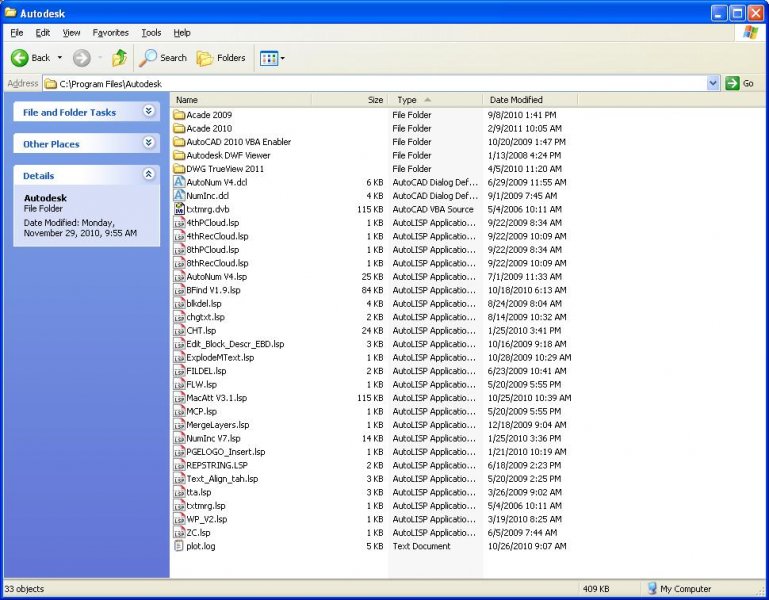769x600 pixels.
Task: Sort by the Size column header
Action: pyautogui.click(x=350, y=100)
